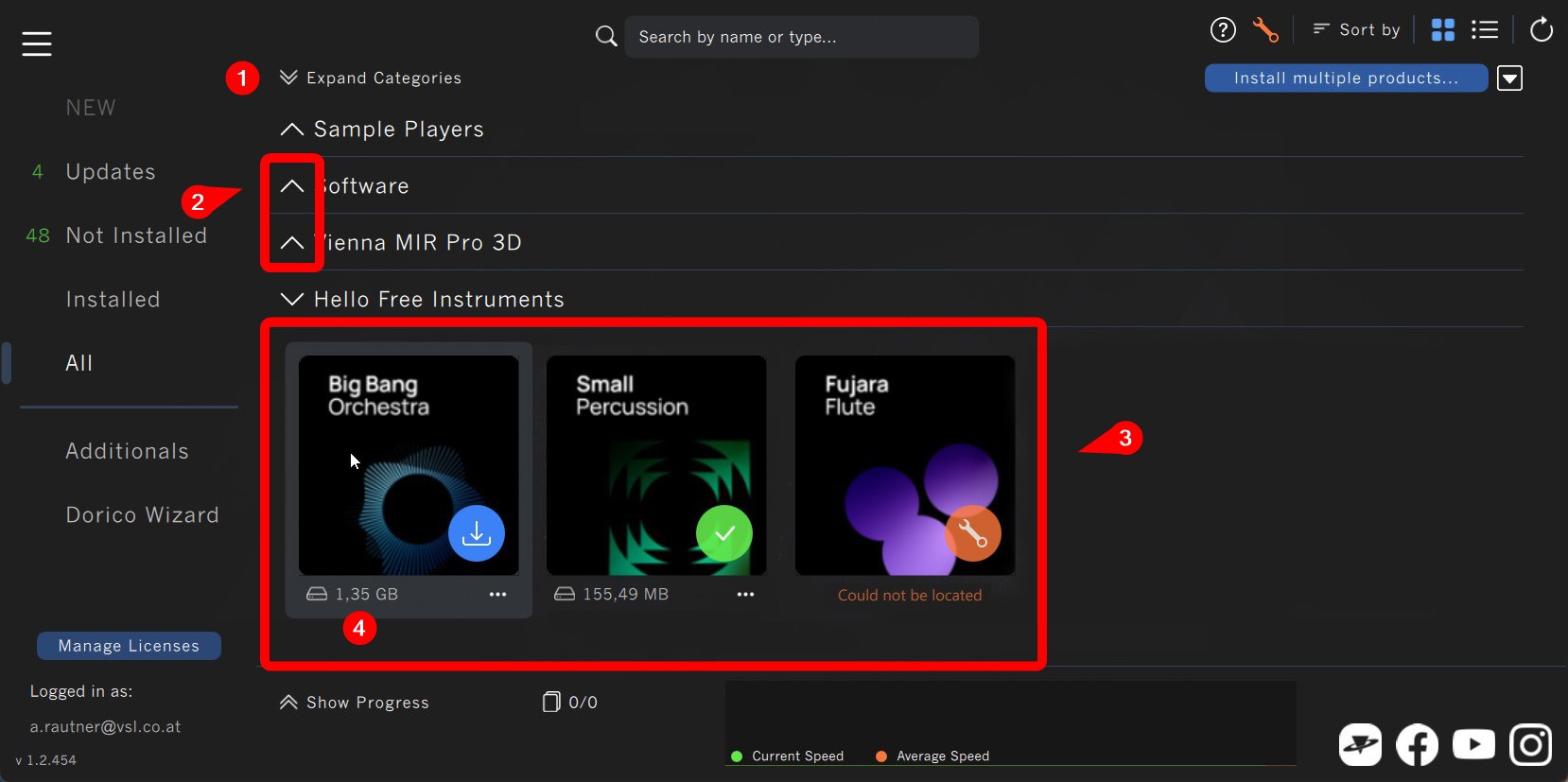Open the help question mark icon
The image size is (1568, 782).
click(1223, 30)
